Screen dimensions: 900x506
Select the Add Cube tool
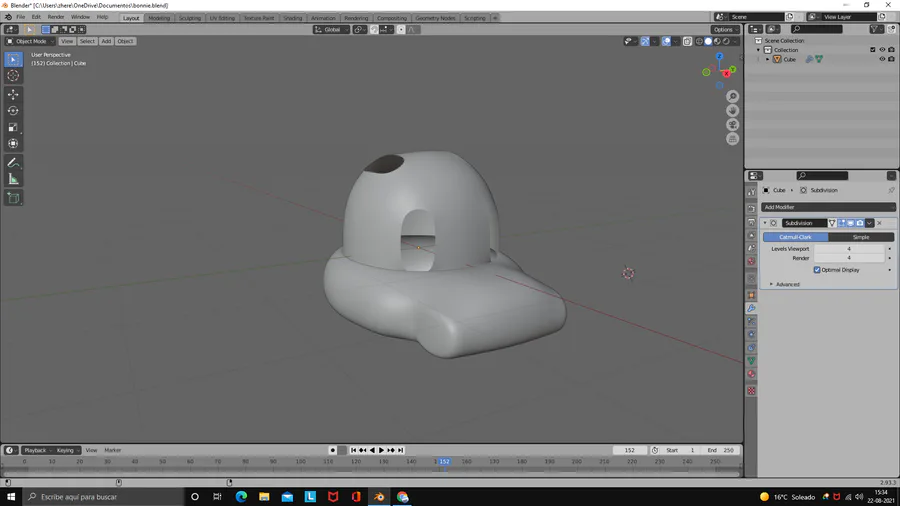click(x=13, y=198)
